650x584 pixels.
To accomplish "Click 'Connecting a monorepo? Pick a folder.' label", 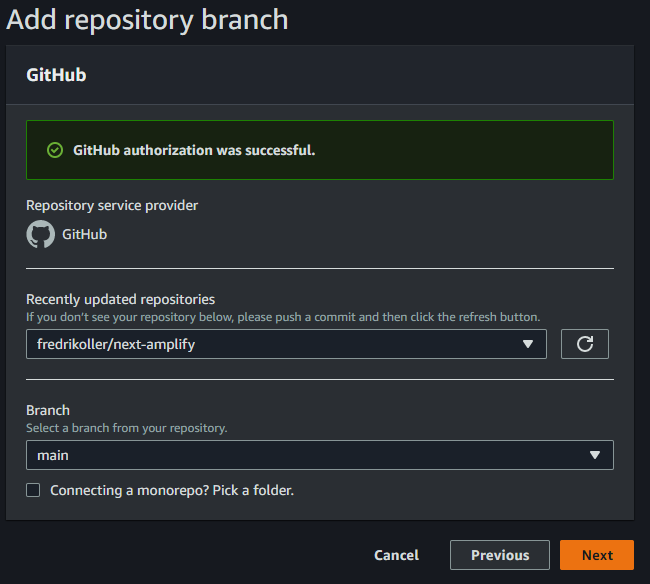I will [172, 490].
